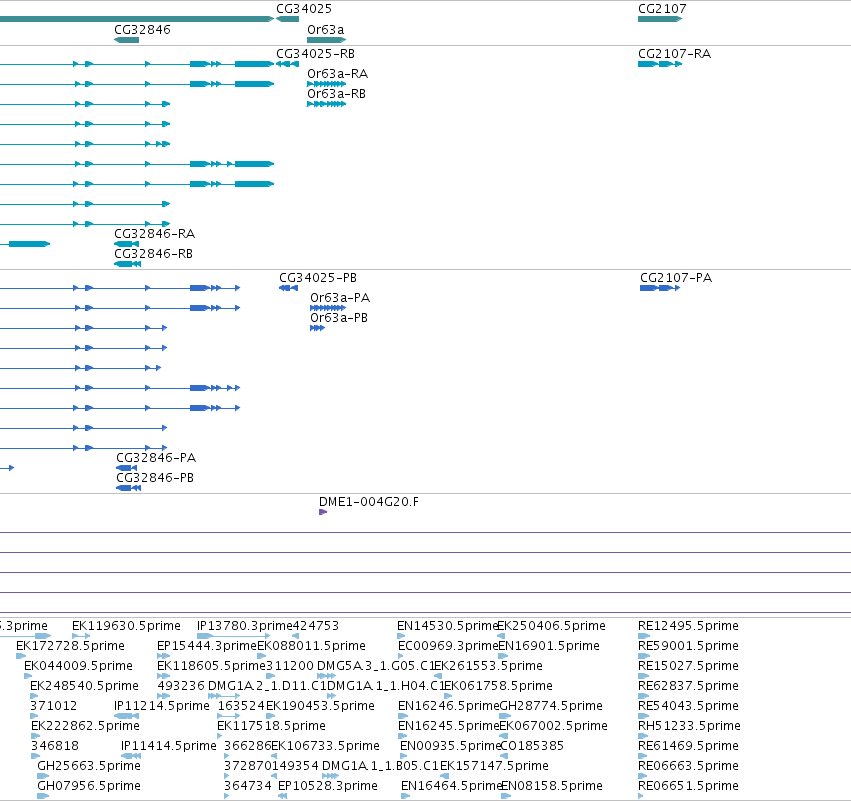The image size is (851, 801).
Task: Select the CG32846 gene feature
Action: [126, 40]
